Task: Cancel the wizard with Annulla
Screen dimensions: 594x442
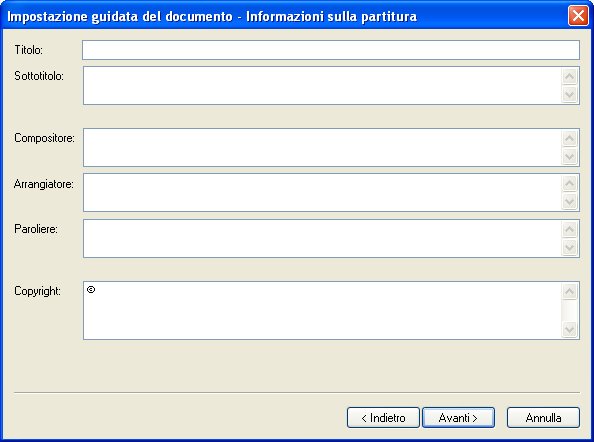Action: (x=543, y=418)
